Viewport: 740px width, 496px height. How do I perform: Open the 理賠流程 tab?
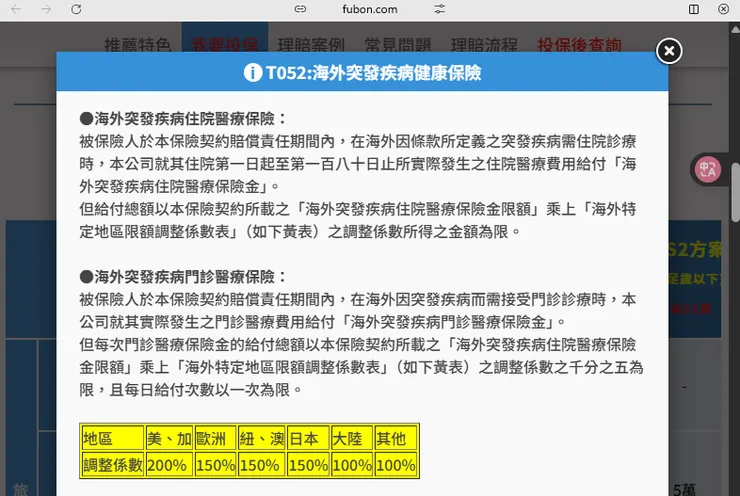[x=484, y=45]
